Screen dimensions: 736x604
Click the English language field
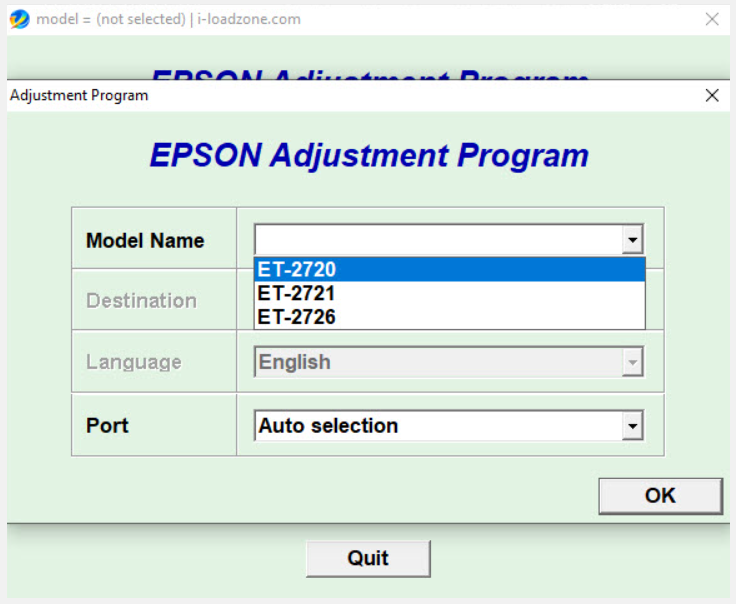[438, 362]
